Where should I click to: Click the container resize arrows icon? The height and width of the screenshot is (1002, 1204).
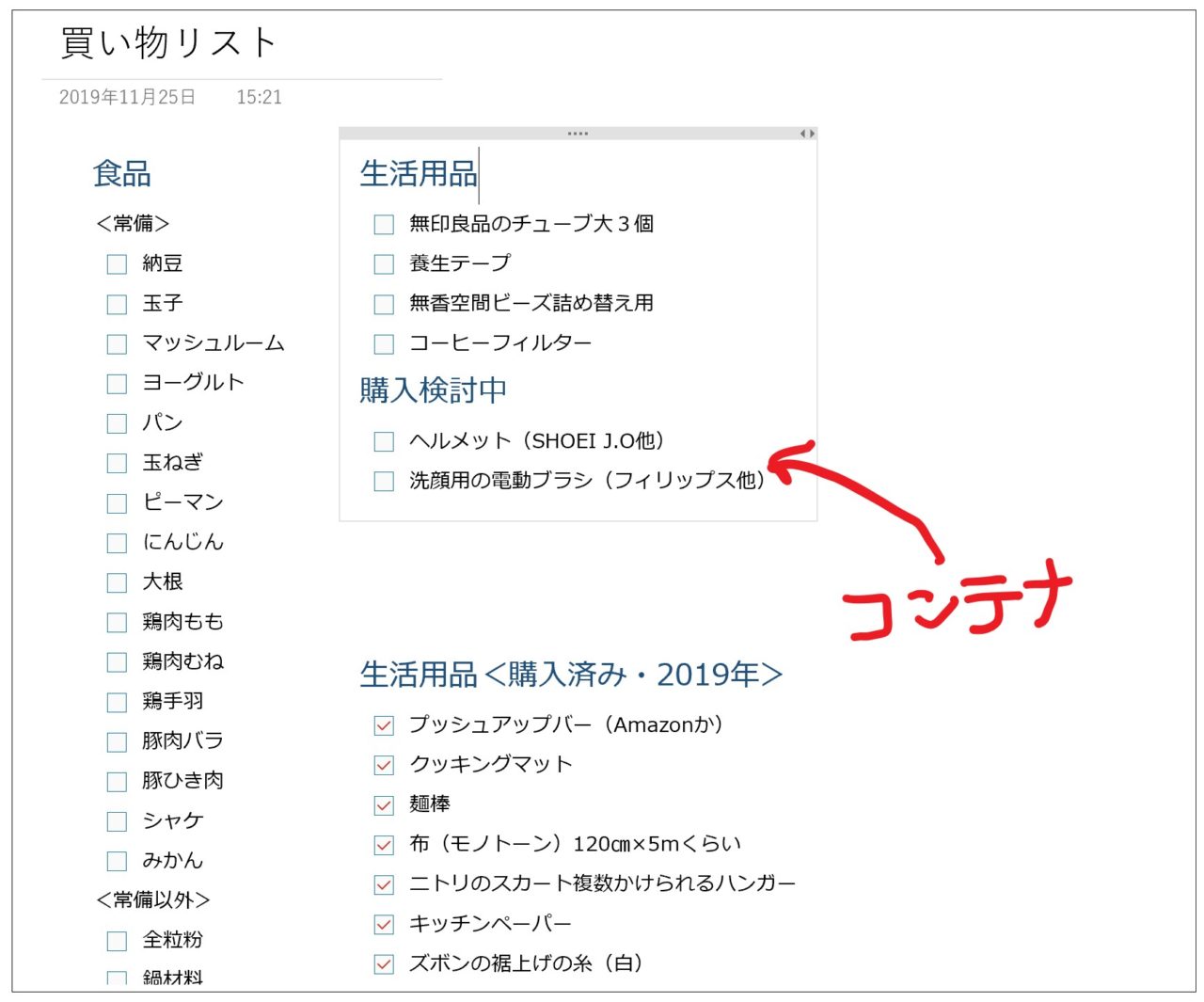tap(807, 134)
